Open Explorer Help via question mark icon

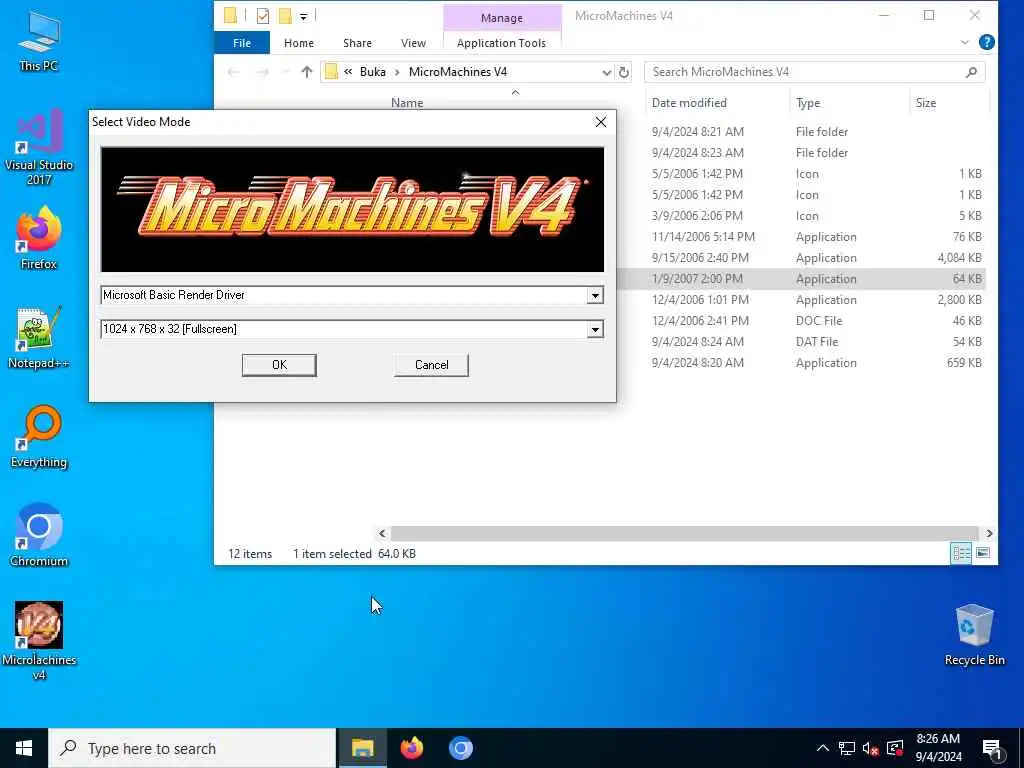[986, 42]
